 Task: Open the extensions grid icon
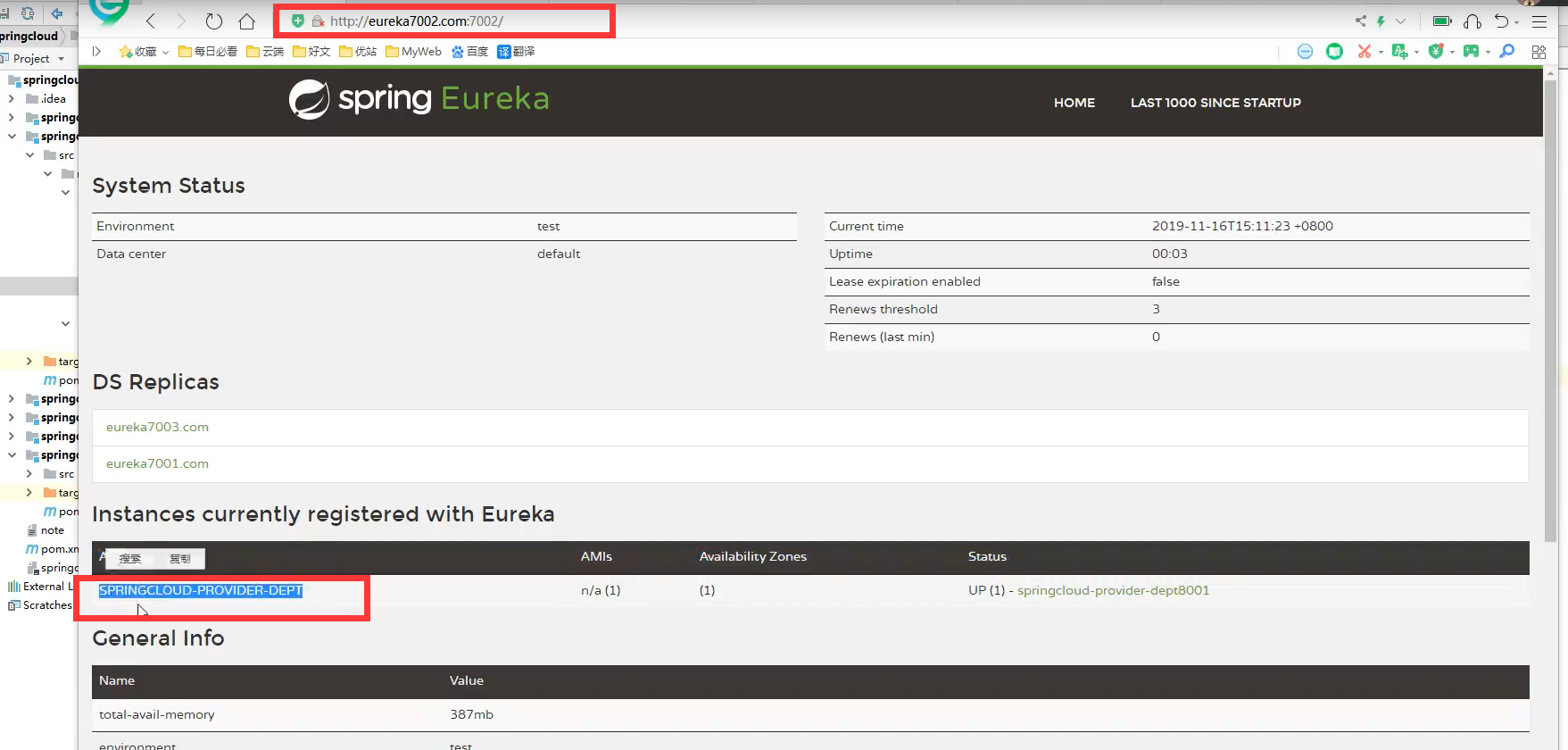pyautogui.click(x=1539, y=52)
